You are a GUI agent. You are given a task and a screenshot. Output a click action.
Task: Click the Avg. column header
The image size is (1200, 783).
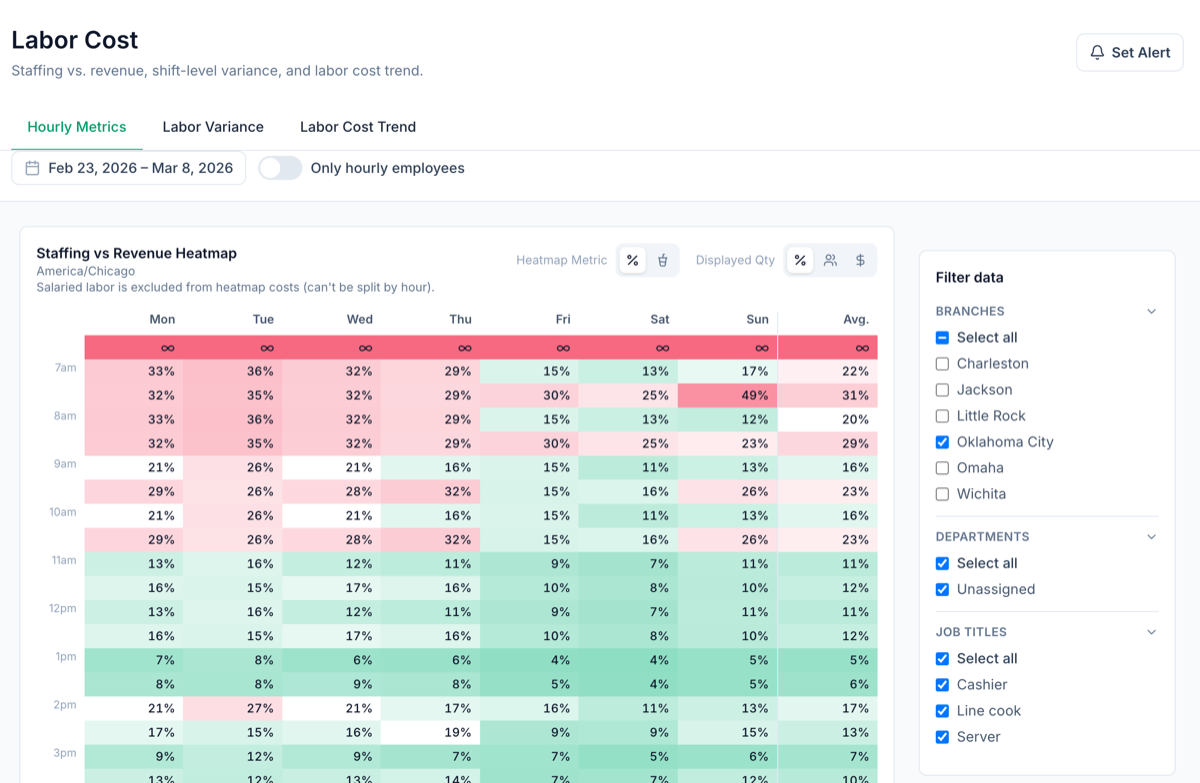[x=856, y=319]
